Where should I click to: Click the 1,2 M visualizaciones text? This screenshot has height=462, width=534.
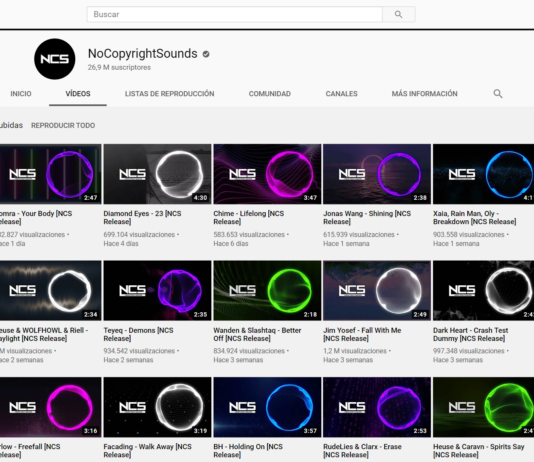click(355, 351)
